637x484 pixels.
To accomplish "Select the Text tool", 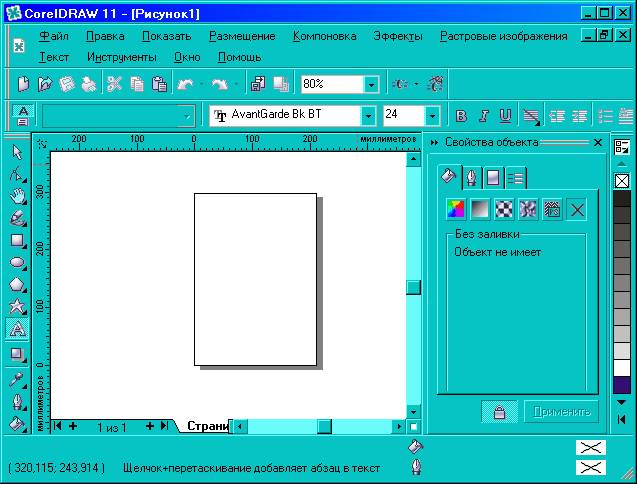I will [17, 328].
